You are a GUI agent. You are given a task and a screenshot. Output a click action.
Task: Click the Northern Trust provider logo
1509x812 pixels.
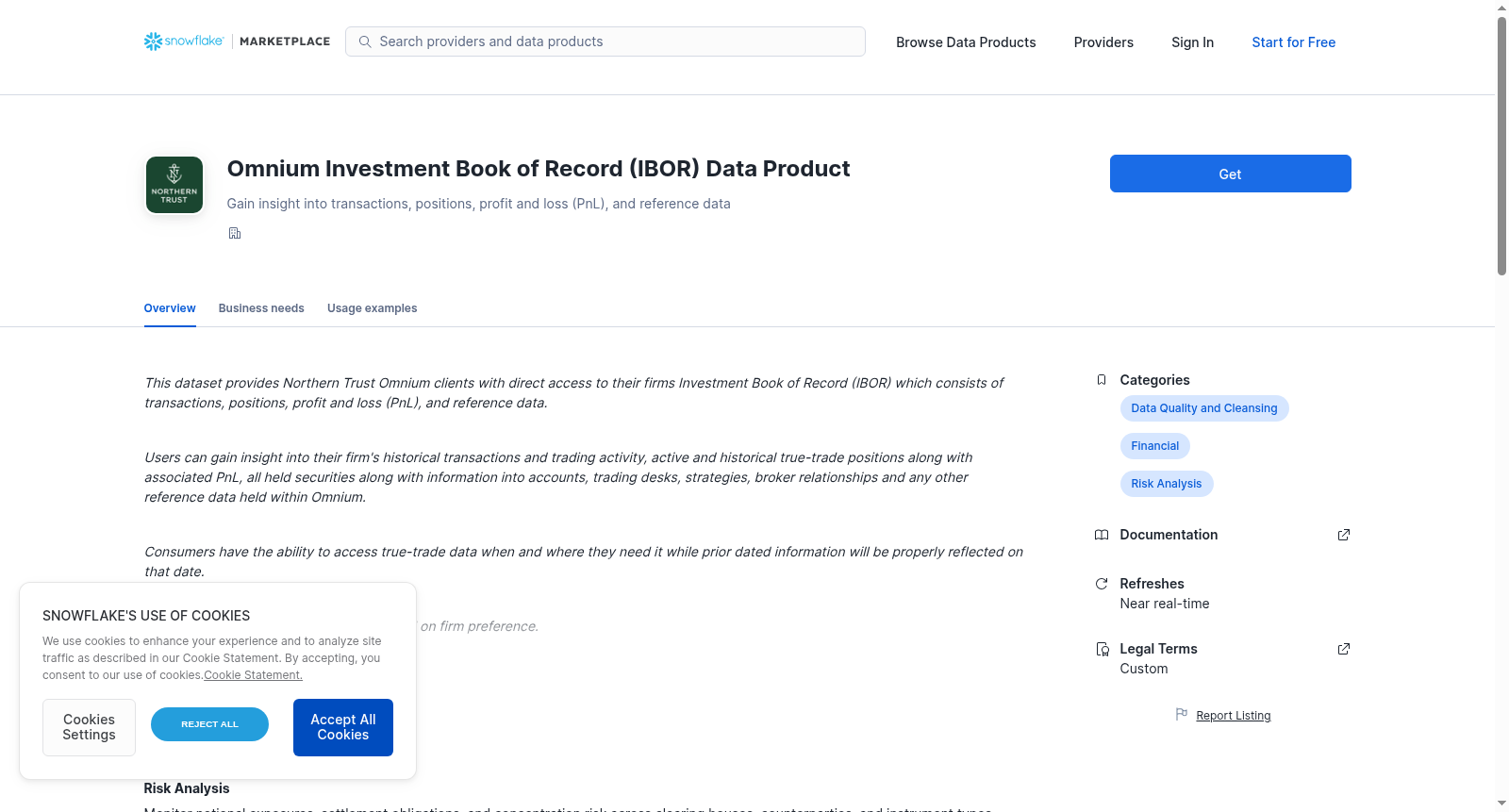coord(174,185)
